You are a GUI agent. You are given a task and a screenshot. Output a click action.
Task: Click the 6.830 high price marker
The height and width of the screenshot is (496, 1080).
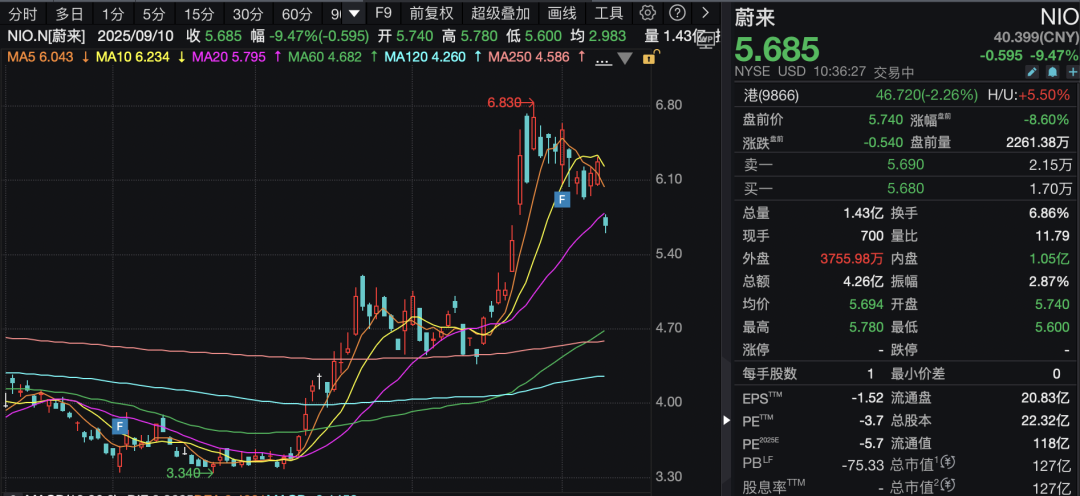510,103
